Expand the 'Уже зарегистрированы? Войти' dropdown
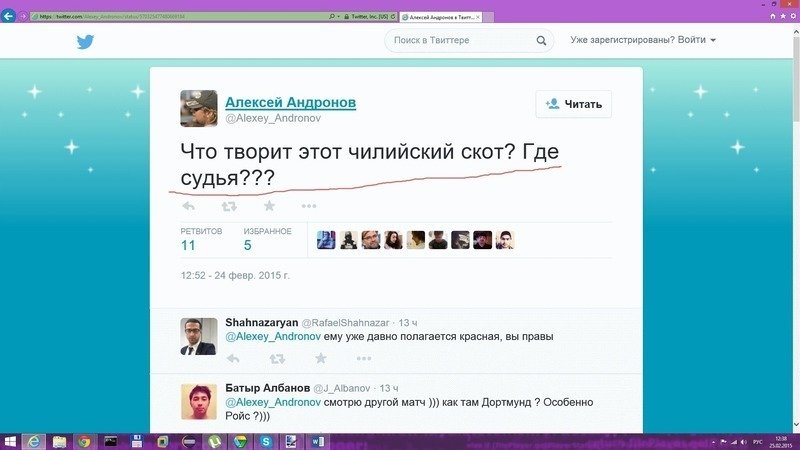800x450 pixels. pos(643,40)
